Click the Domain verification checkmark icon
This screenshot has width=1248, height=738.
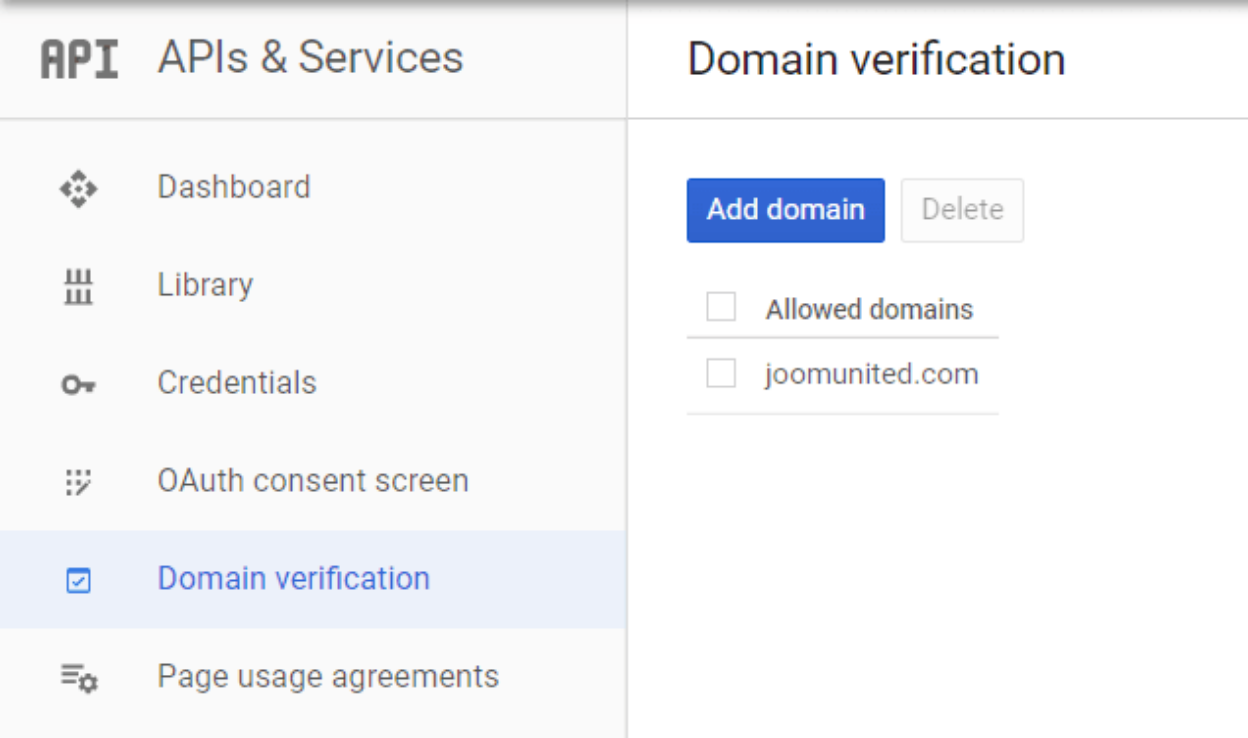pyautogui.click(x=78, y=580)
